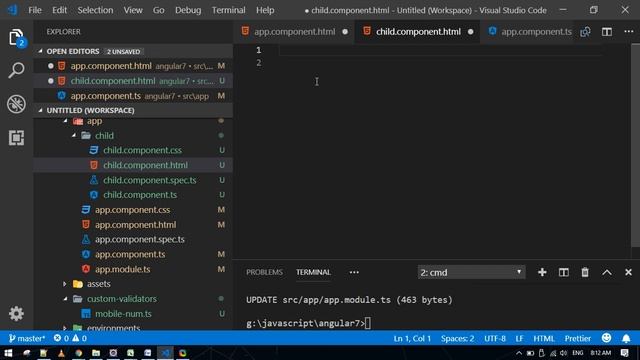The width and height of the screenshot is (640, 360).
Task: Show hidden system tray icons
Action: [x=519, y=353]
